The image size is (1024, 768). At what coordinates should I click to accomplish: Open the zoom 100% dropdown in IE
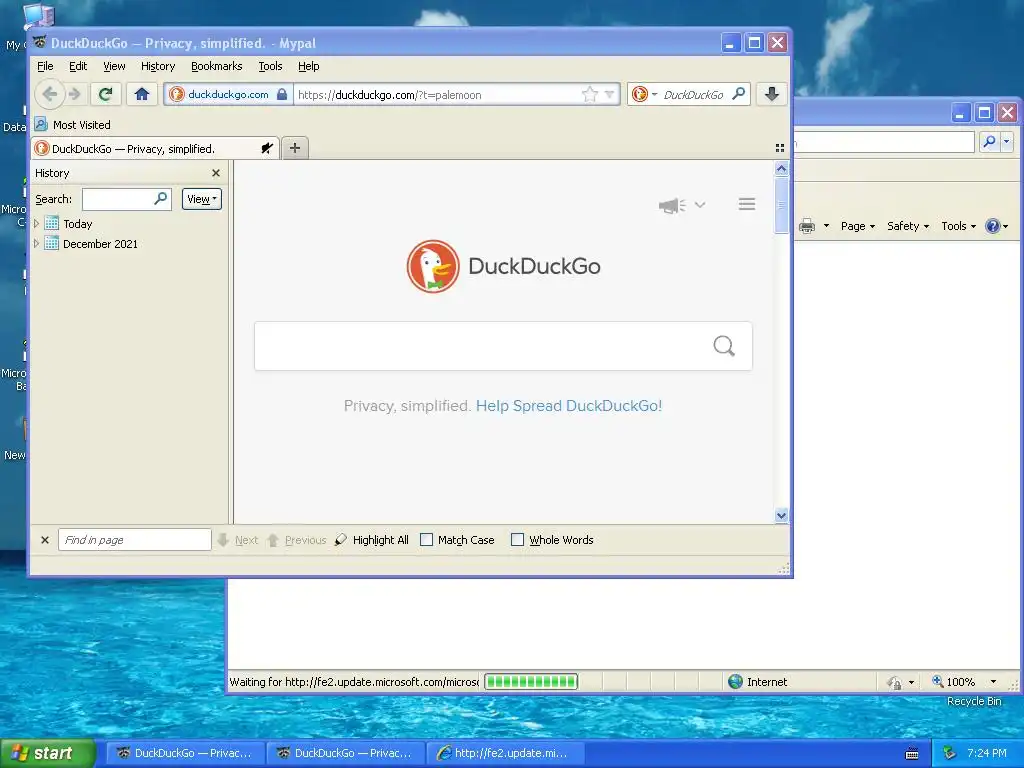tap(993, 682)
